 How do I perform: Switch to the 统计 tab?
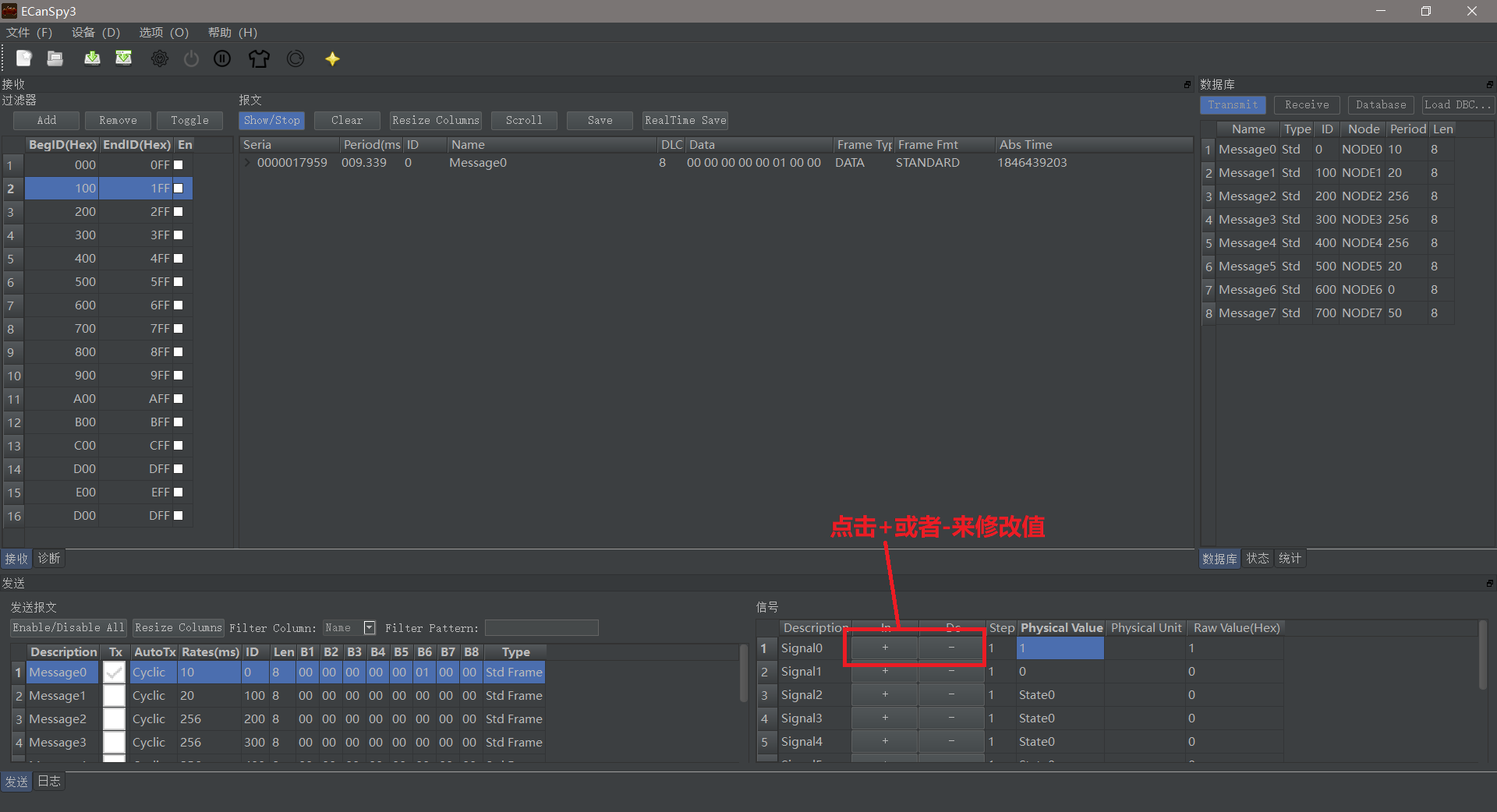click(1290, 559)
